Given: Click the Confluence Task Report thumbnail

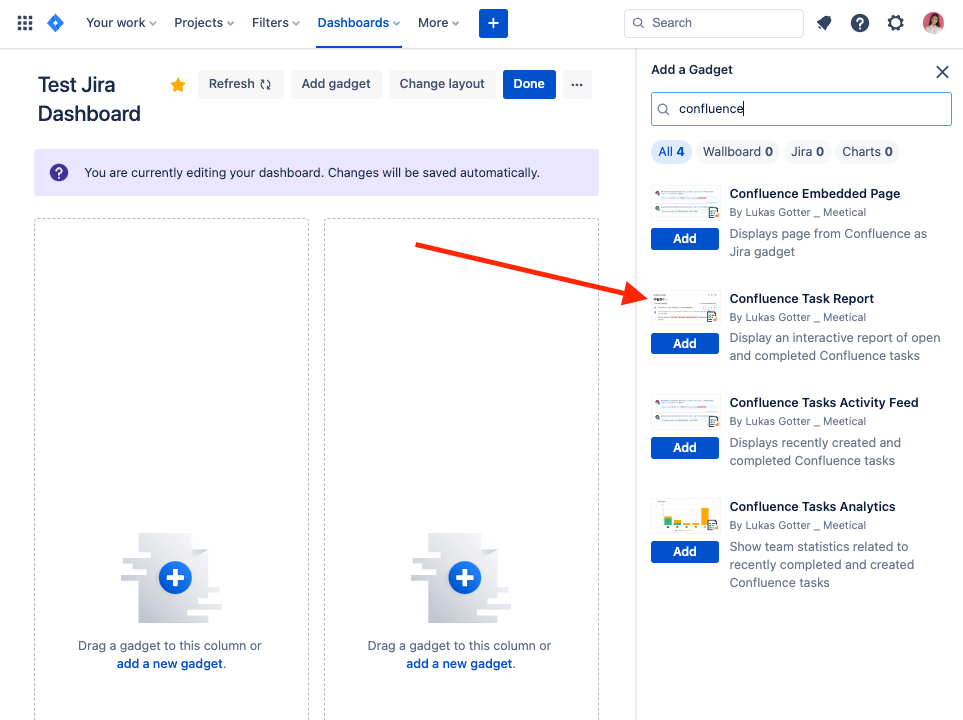Looking at the screenshot, I should [x=685, y=307].
